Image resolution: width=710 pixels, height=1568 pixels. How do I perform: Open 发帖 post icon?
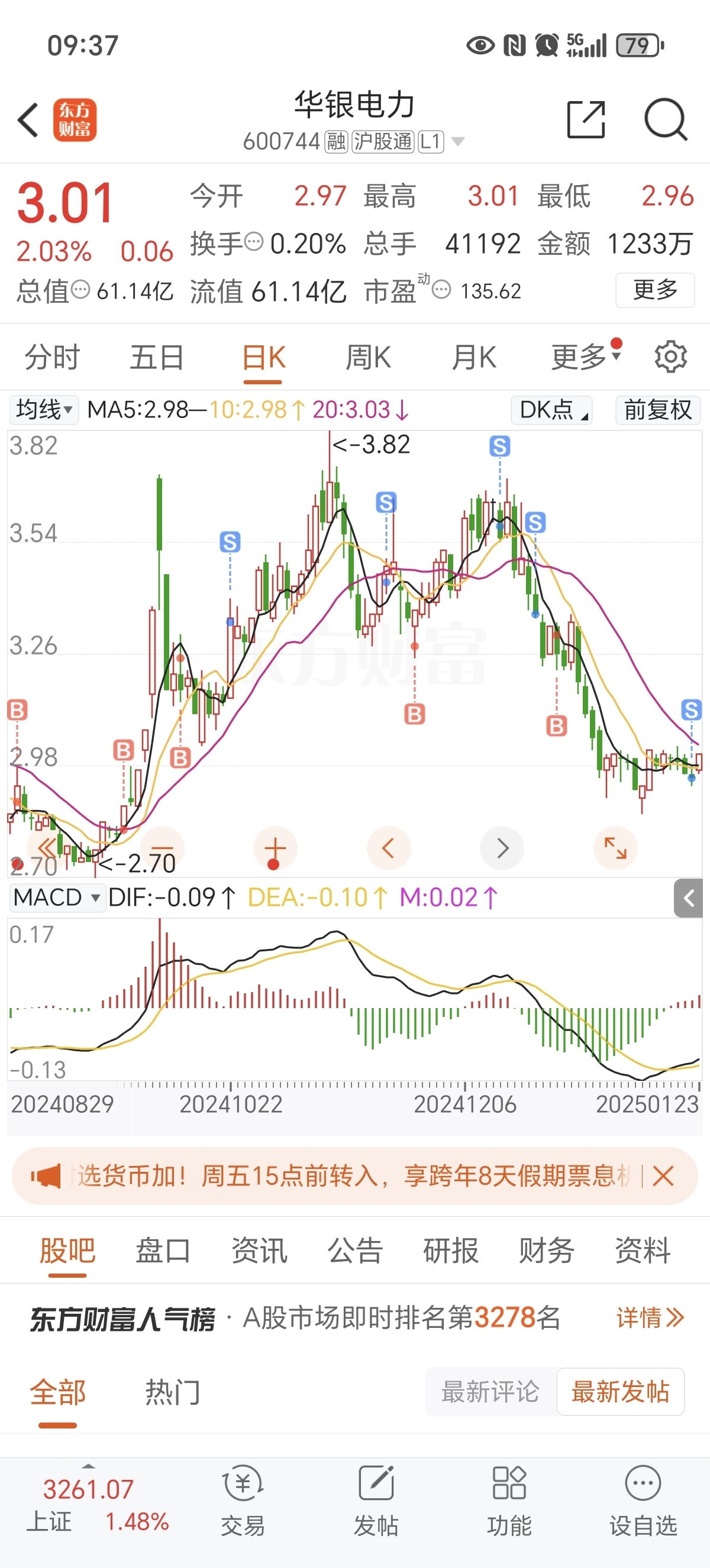[x=376, y=1501]
